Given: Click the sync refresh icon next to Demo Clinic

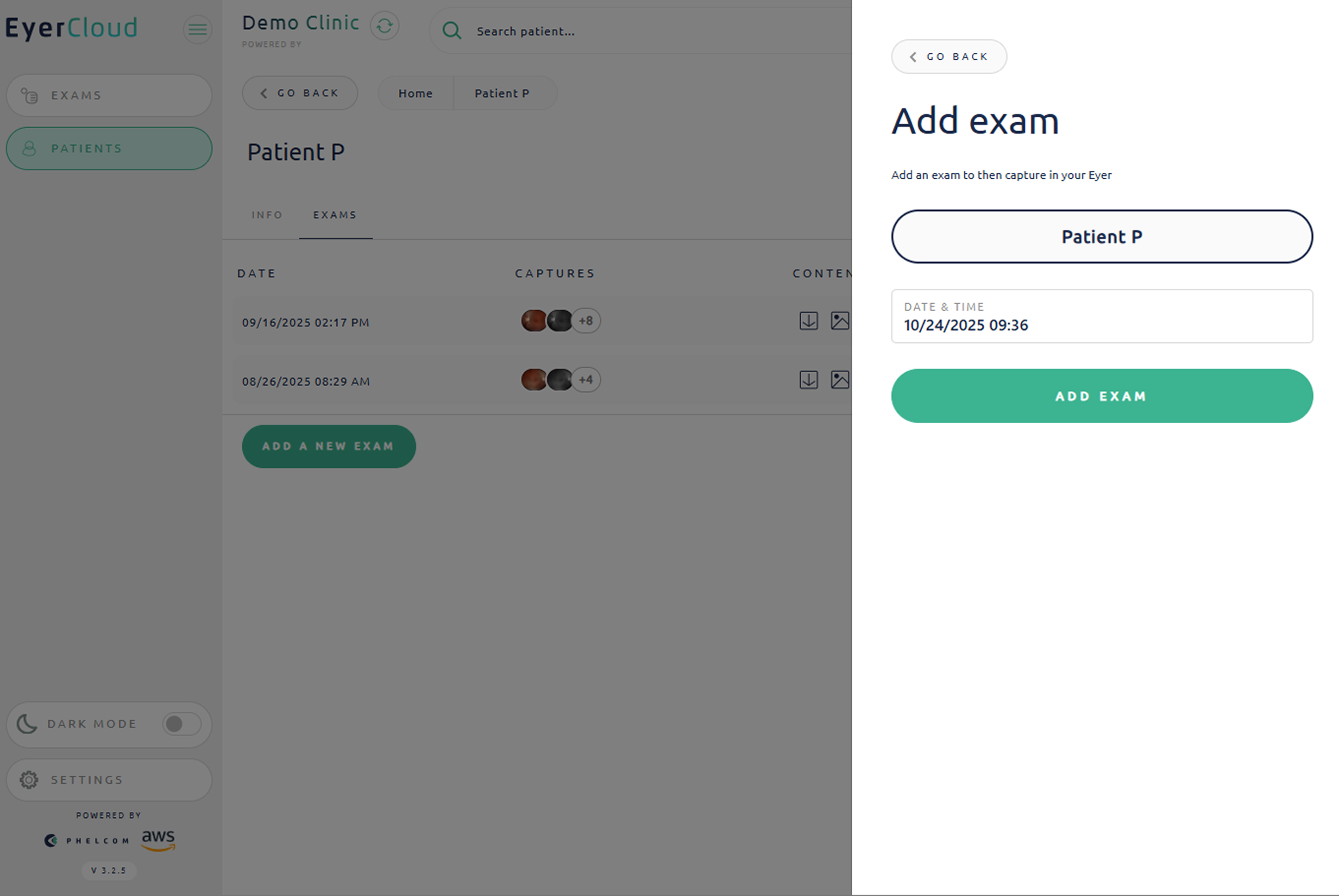Looking at the screenshot, I should point(384,26).
